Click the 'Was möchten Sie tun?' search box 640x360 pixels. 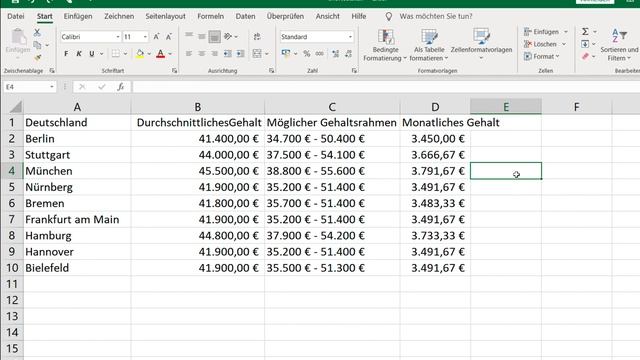436,16
